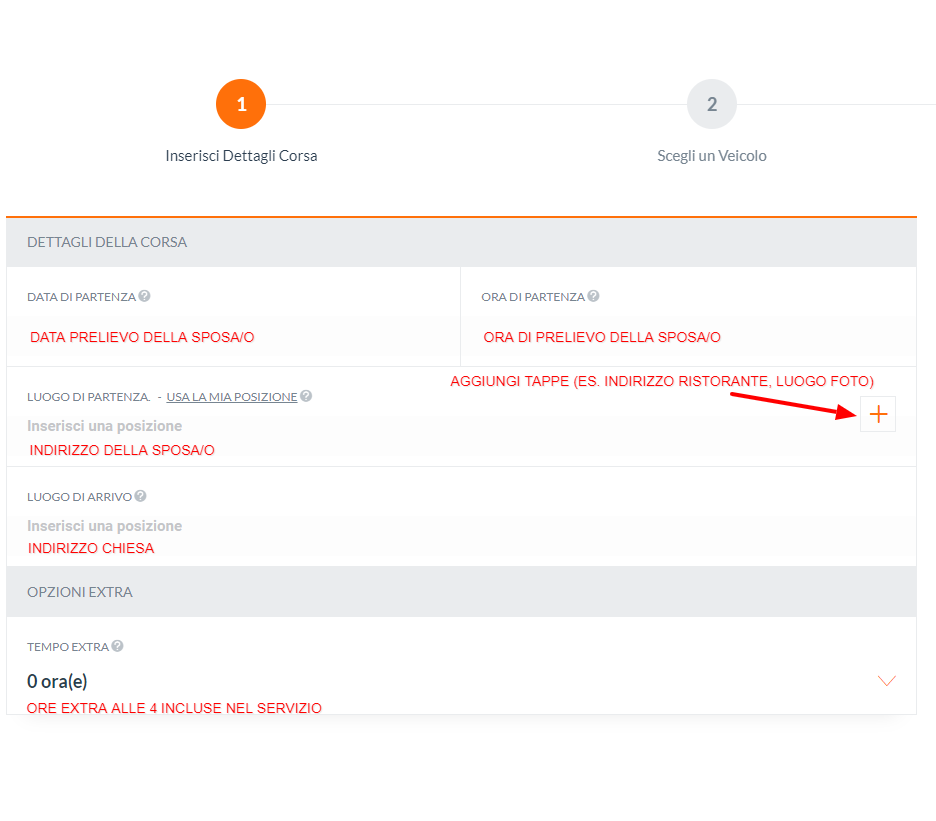This screenshot has height=821, width=936.
Task: Click the Luogo di Arrivo label
Action: pyautogui.click(x=79, y=497)
